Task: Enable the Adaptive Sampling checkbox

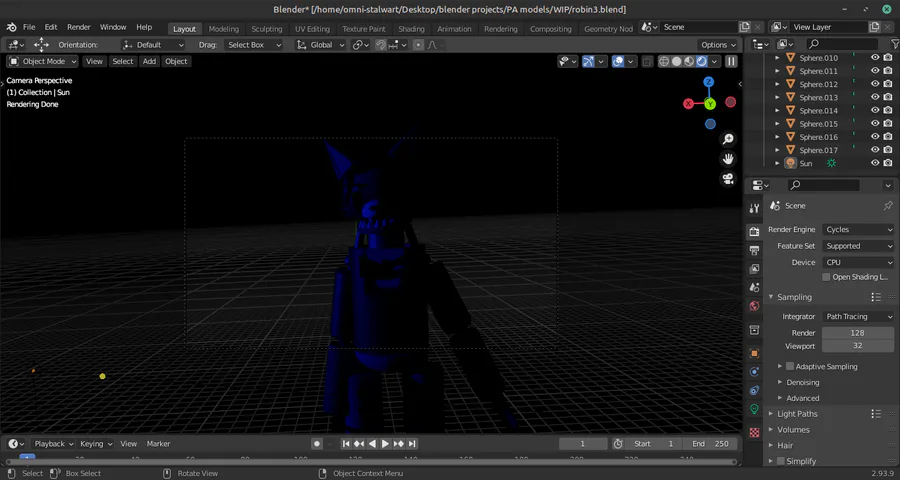Action: point(790,366)
